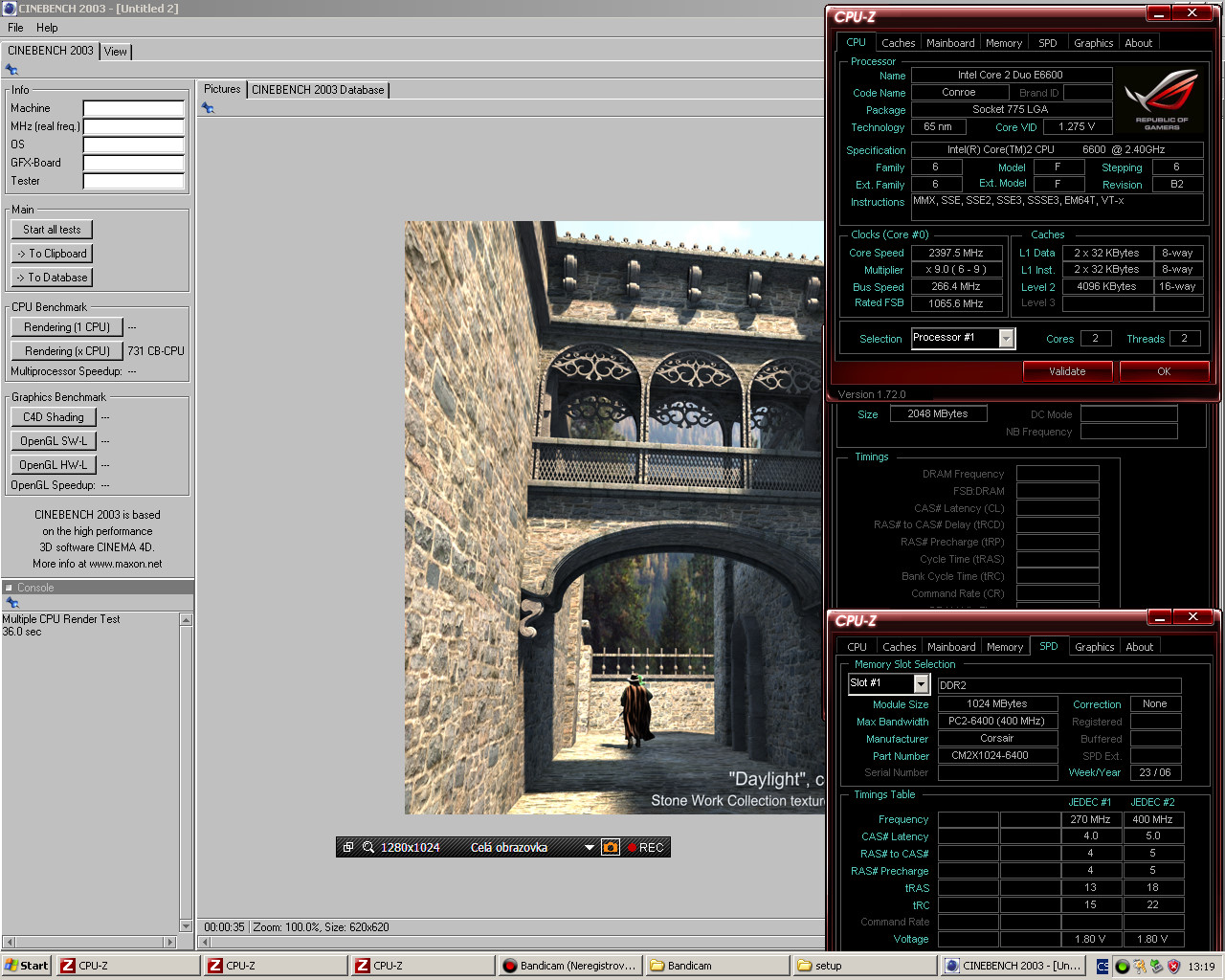Take screenshot with Bandicam camera icon
The height and width of the screenshot is (980, 1225).
611,847
